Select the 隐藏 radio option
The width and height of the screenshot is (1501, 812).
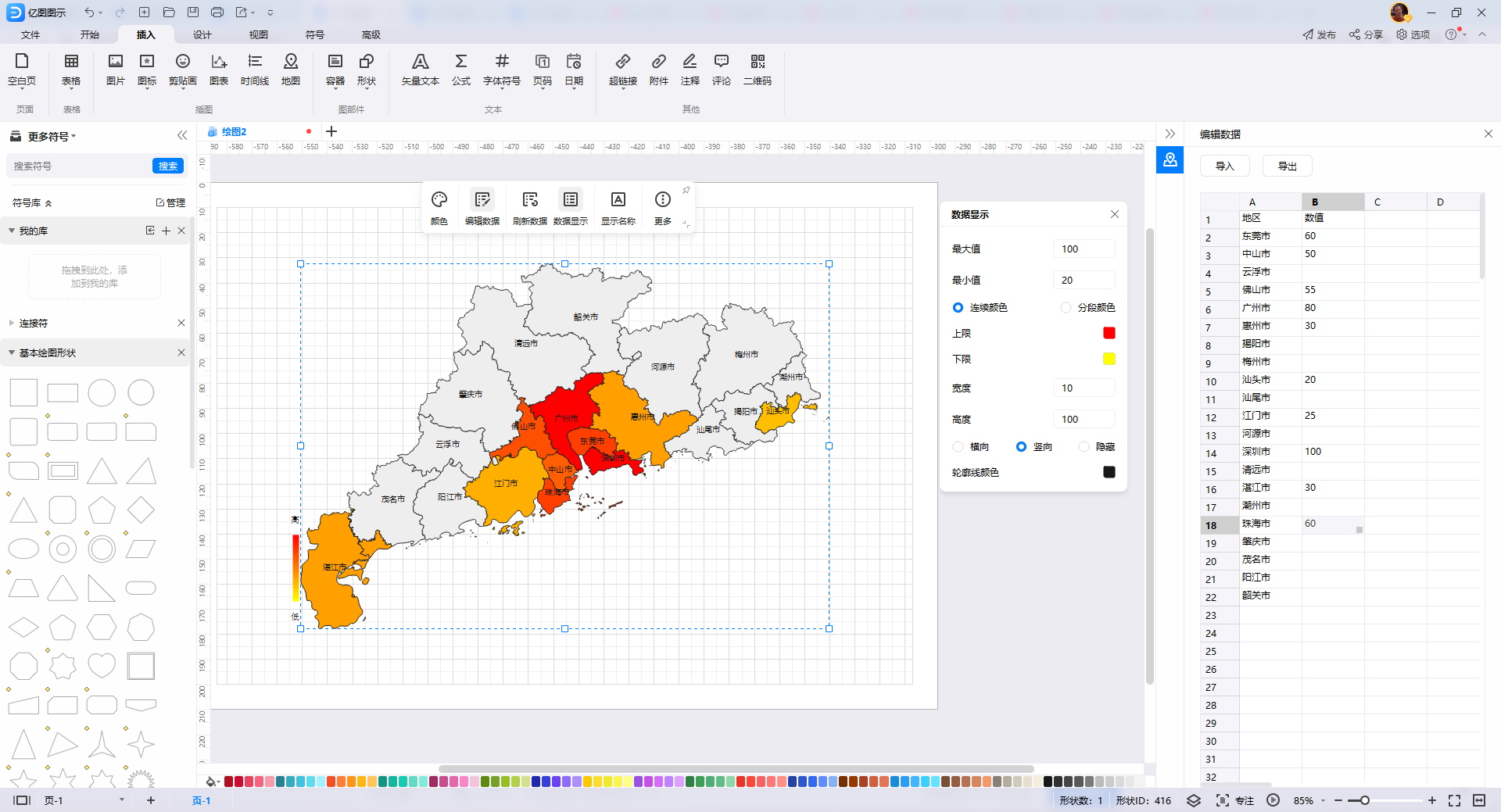(x=1084, y=447)
